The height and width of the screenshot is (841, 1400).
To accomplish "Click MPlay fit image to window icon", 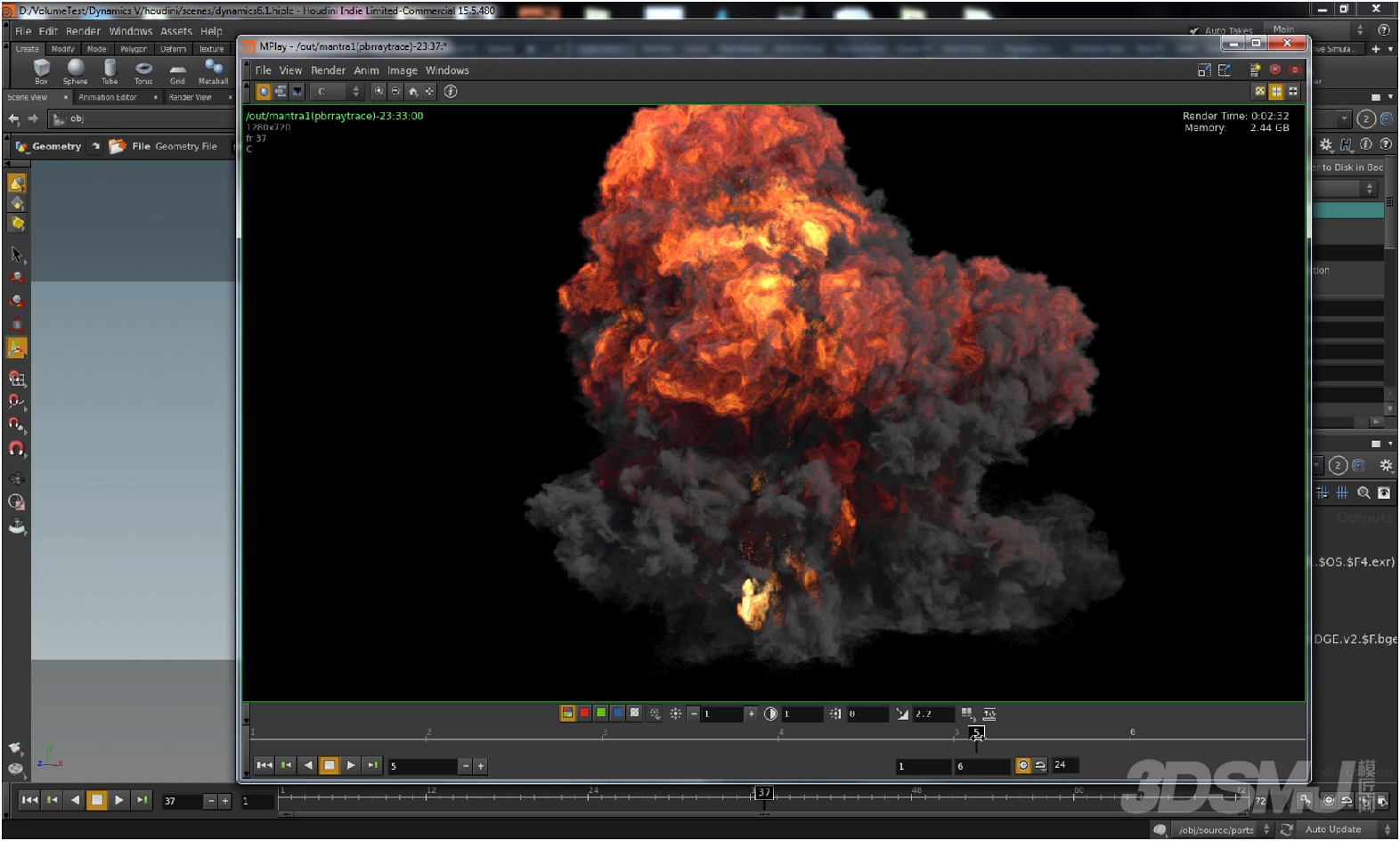I will point(429,91).
